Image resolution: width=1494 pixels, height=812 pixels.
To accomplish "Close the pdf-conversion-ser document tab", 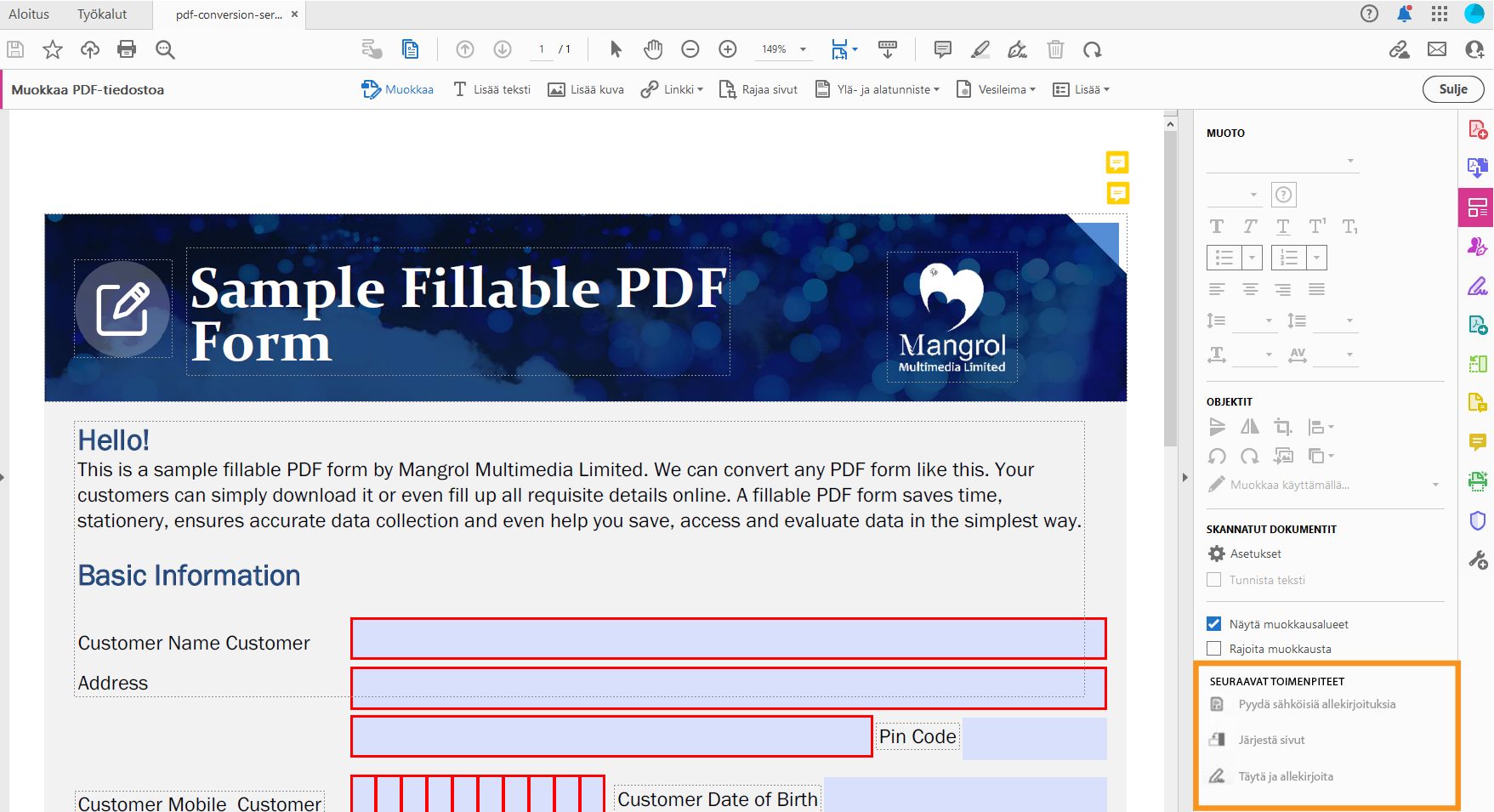I will click(x=295, y=14).
